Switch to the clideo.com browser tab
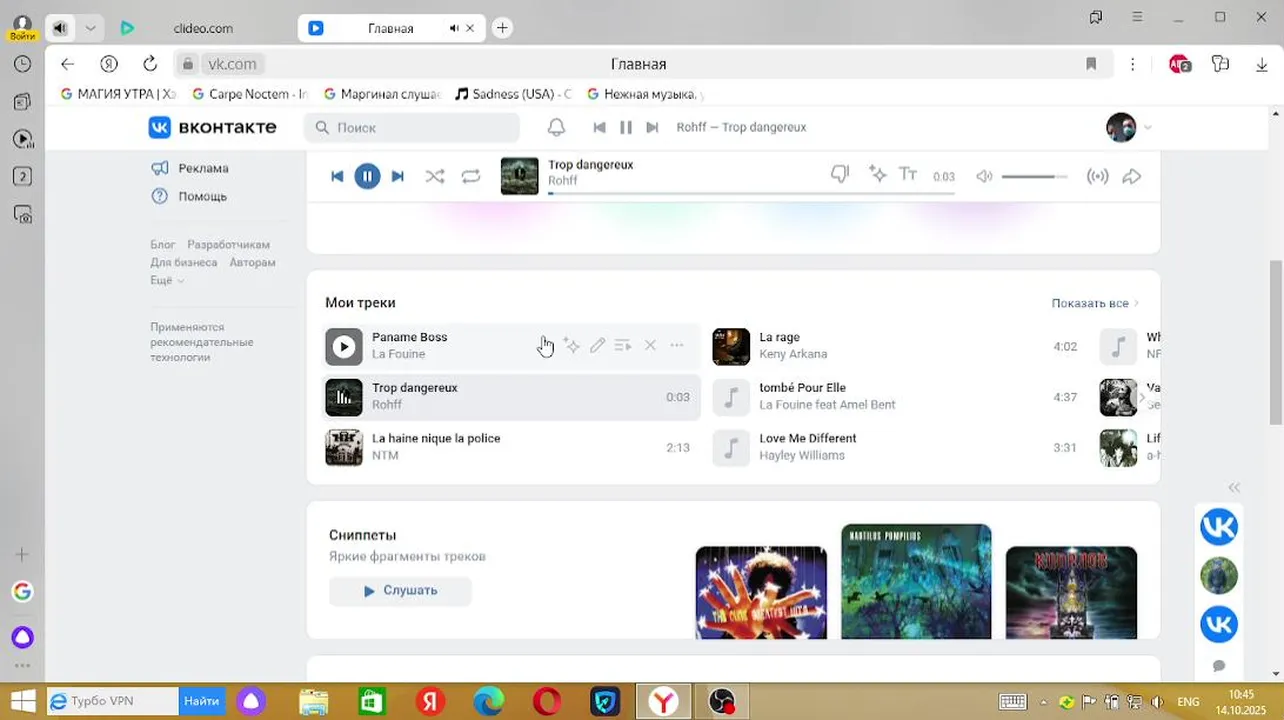 coord(203,28)
